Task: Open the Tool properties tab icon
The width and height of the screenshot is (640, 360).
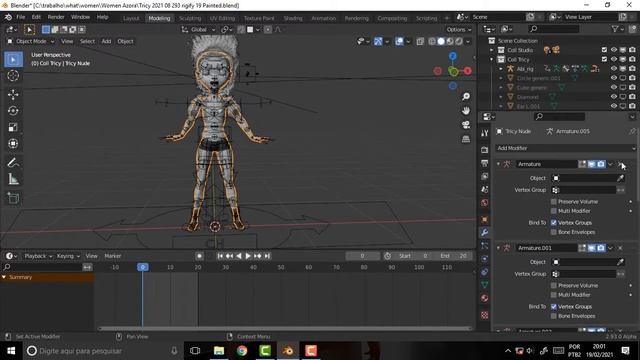Action: (484, 133)
